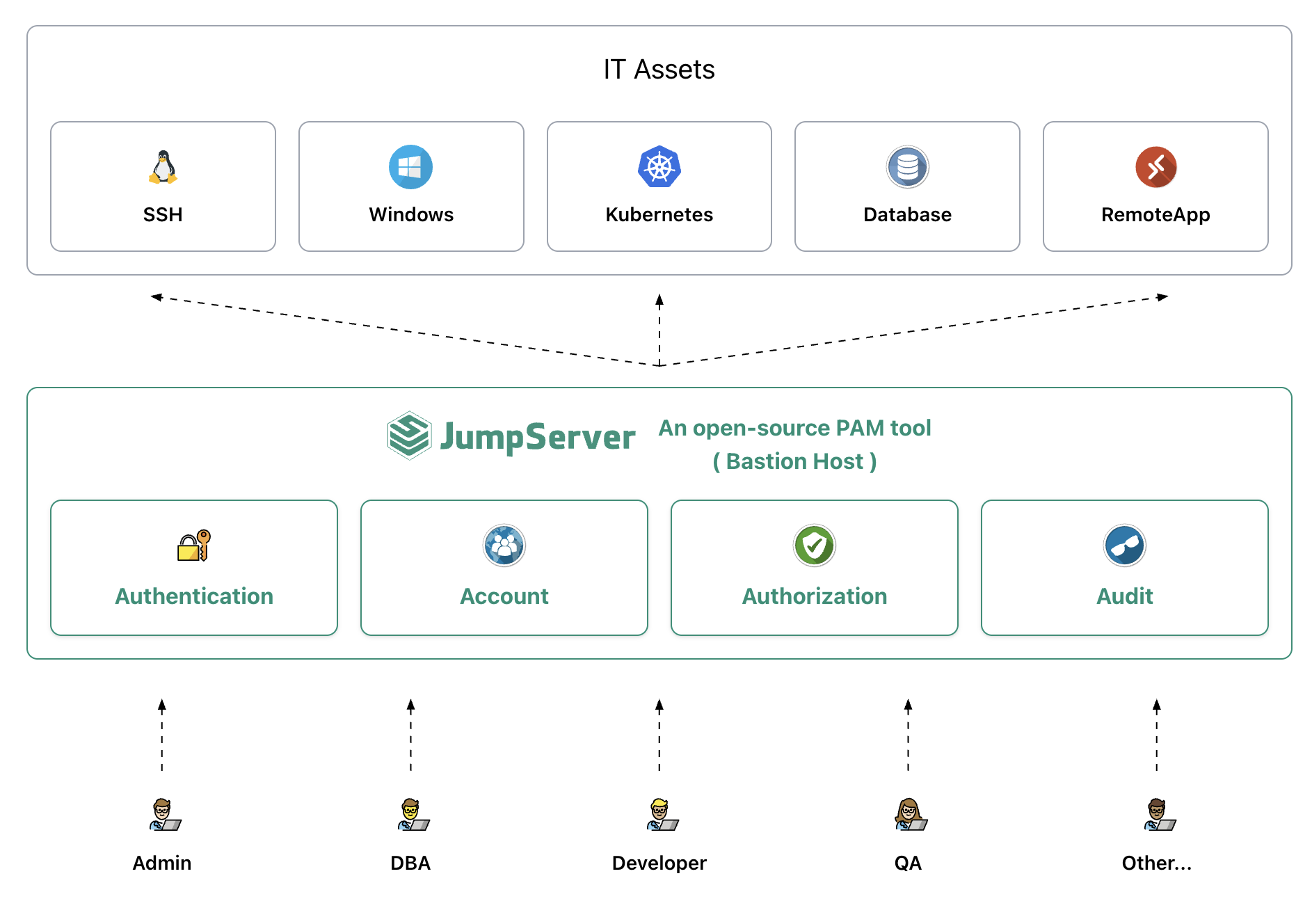The image size is (1312, 924).
Task: Click the '( Bastion Host )' text
Action: point(794,461)
